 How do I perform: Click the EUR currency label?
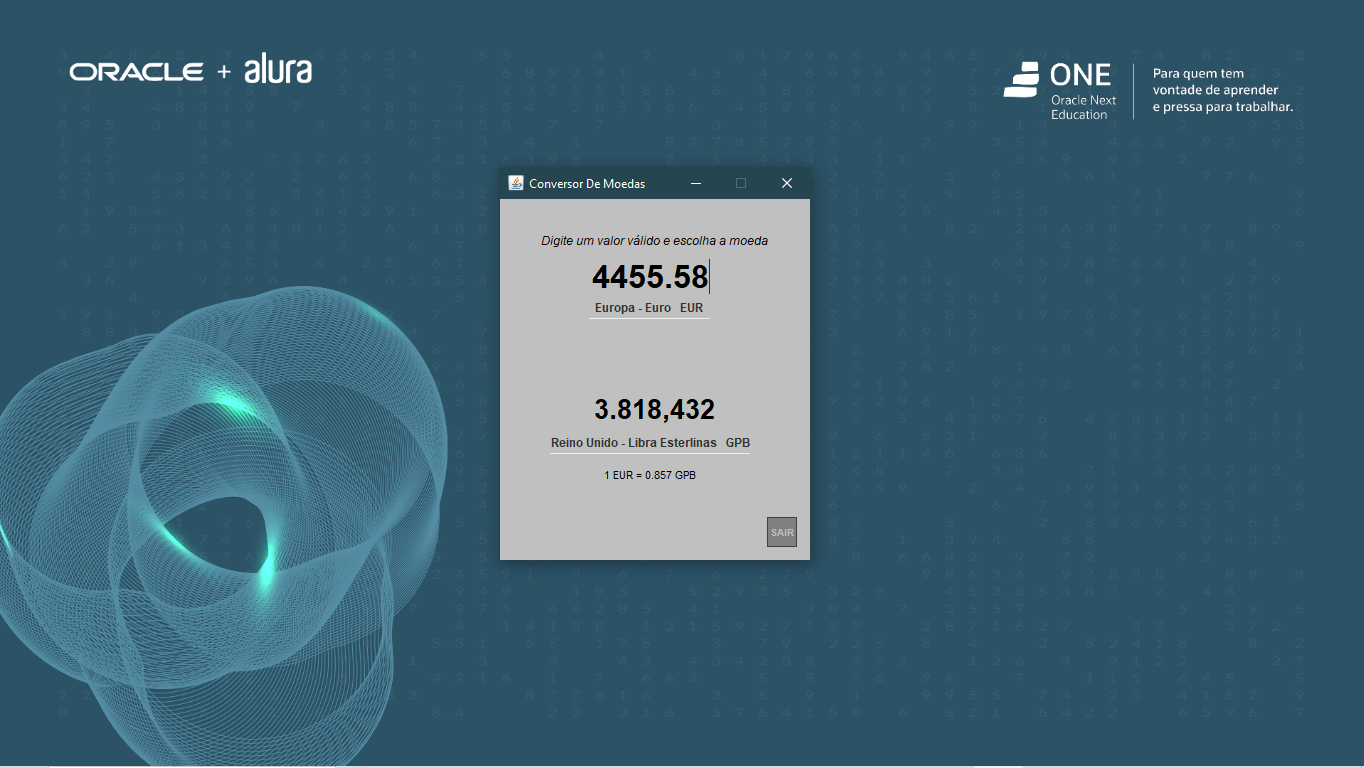[x=691, y=307]
